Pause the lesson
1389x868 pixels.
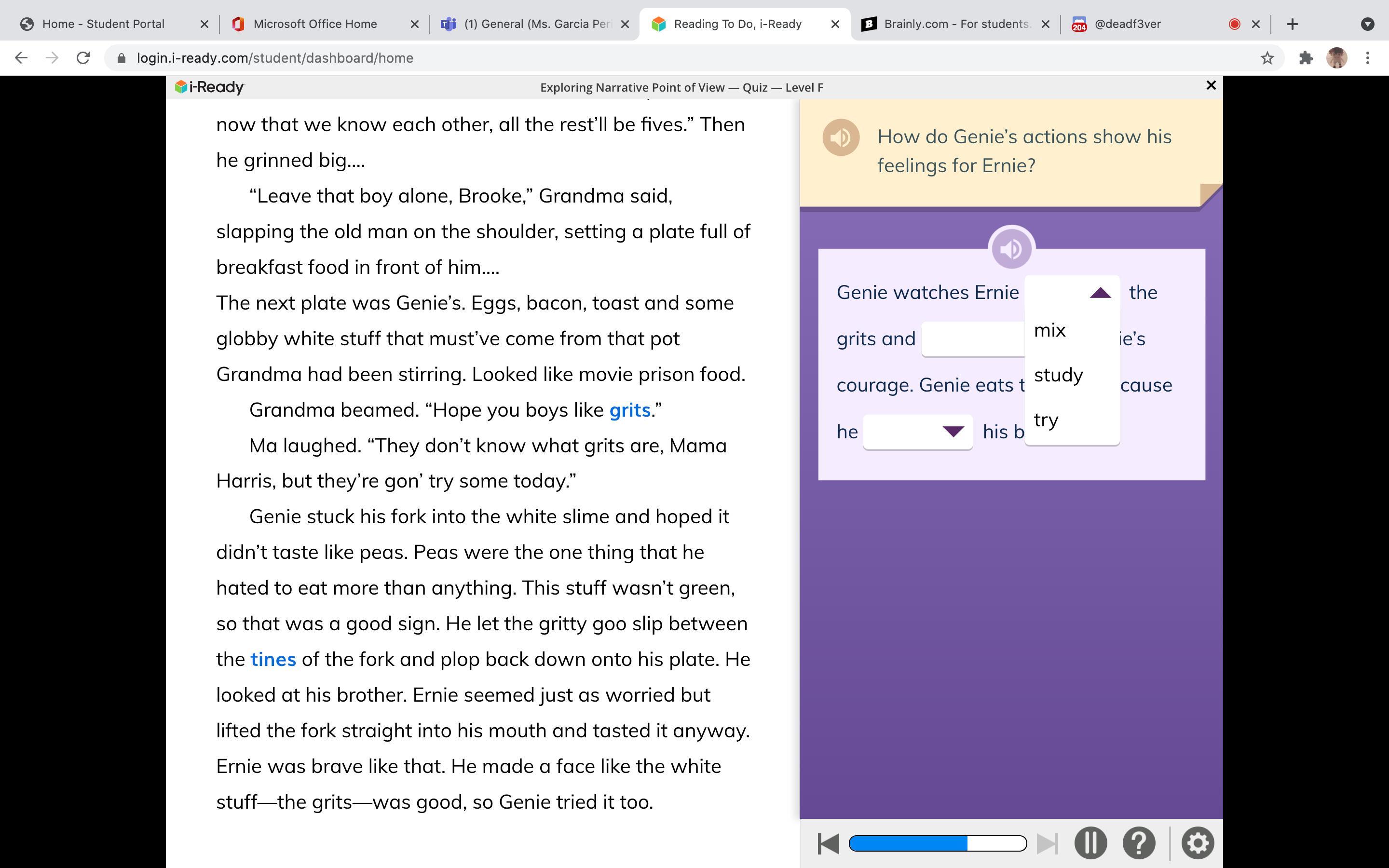pyautogui.click(x=1090, y=843)
